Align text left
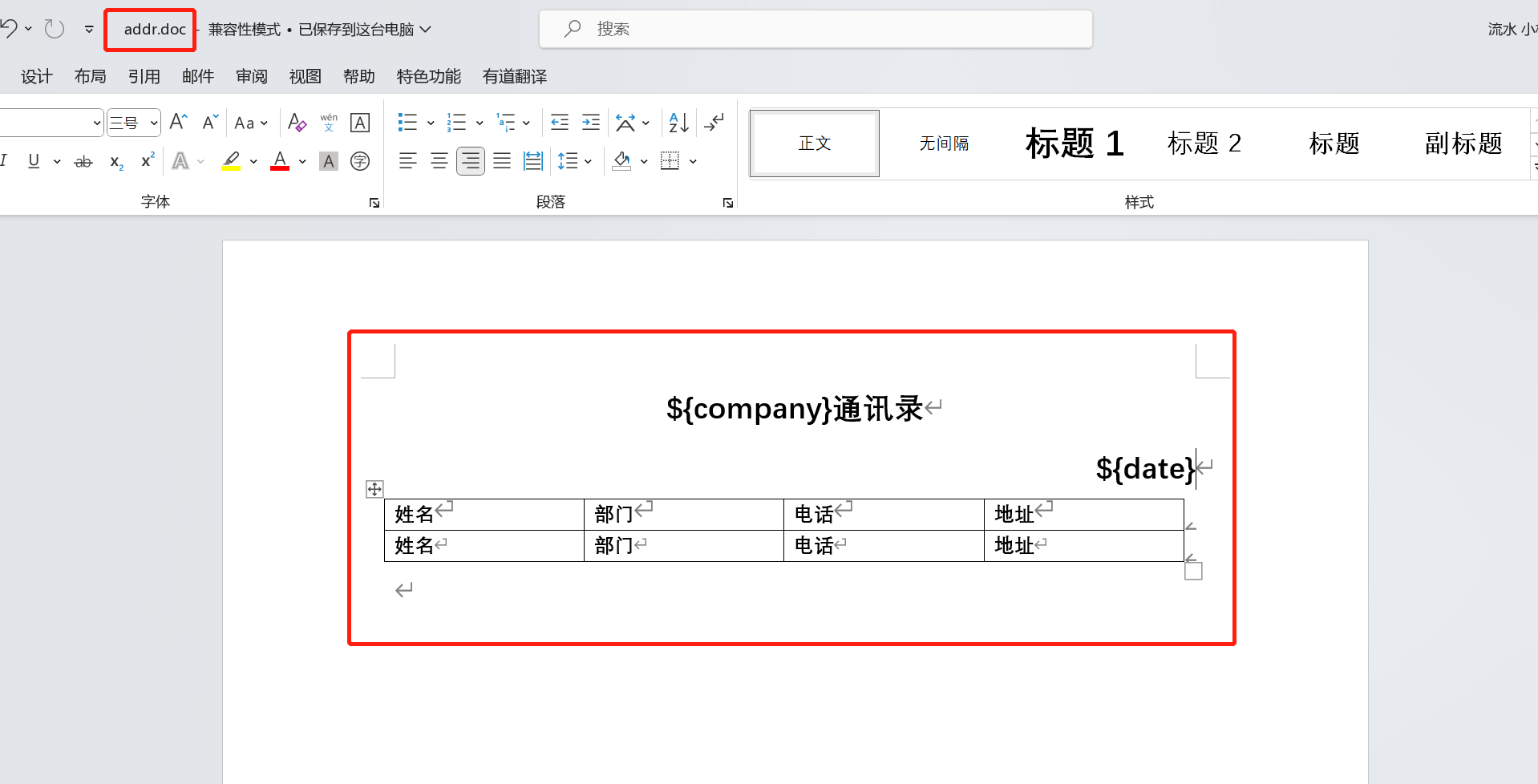The image size is (1538, 784). (x=407, y=161)
